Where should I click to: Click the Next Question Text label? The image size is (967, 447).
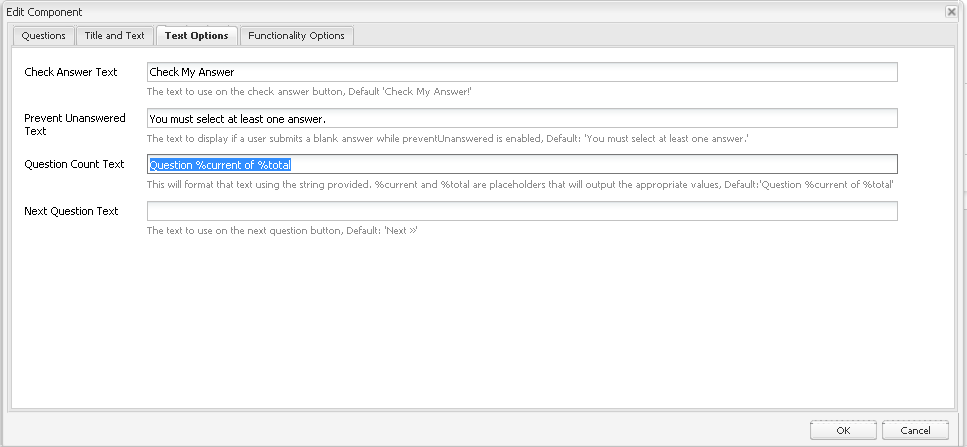(71, 211)
